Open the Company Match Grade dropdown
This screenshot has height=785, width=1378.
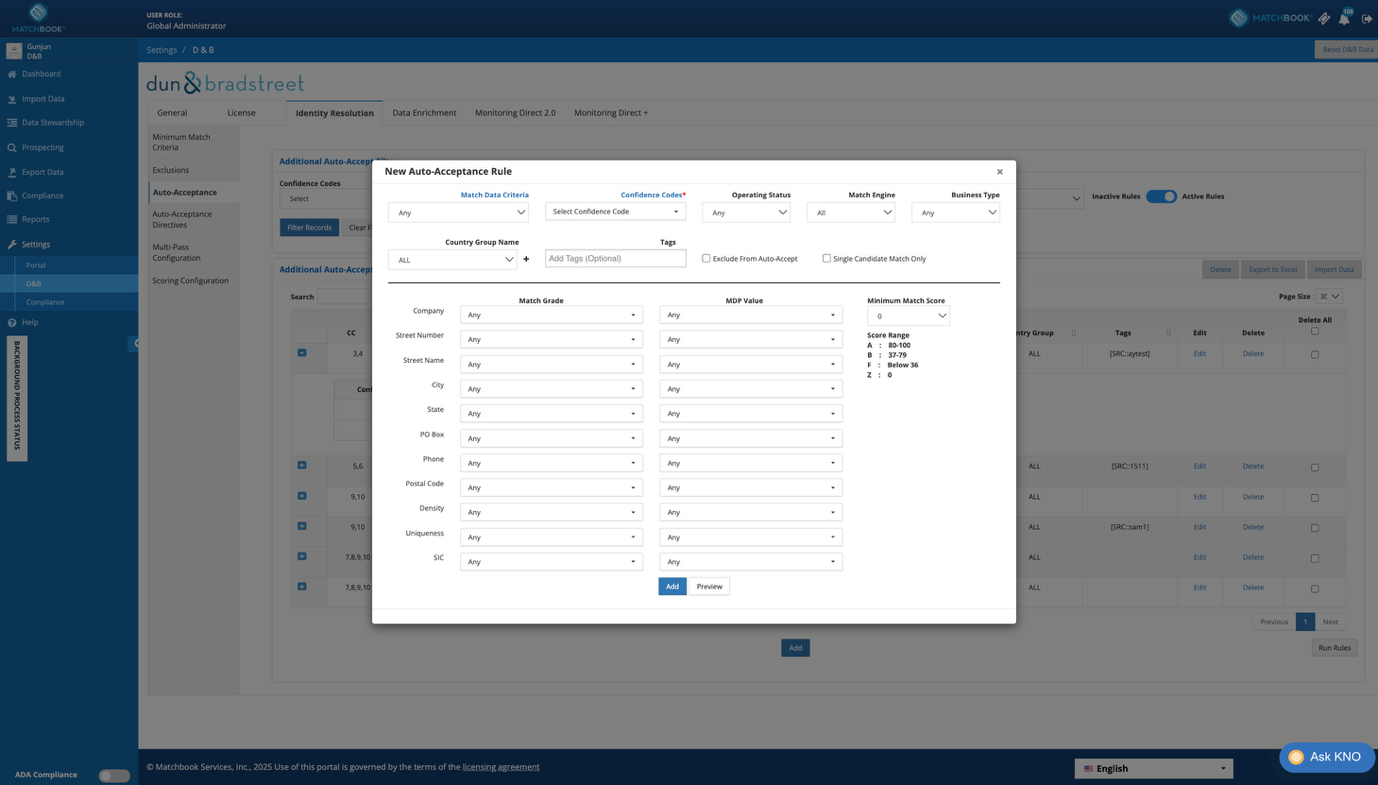click(551, 315)
